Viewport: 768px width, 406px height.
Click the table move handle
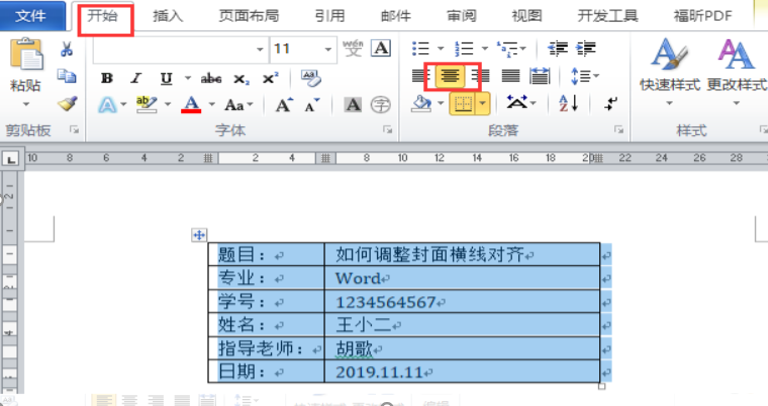point(199,235)
